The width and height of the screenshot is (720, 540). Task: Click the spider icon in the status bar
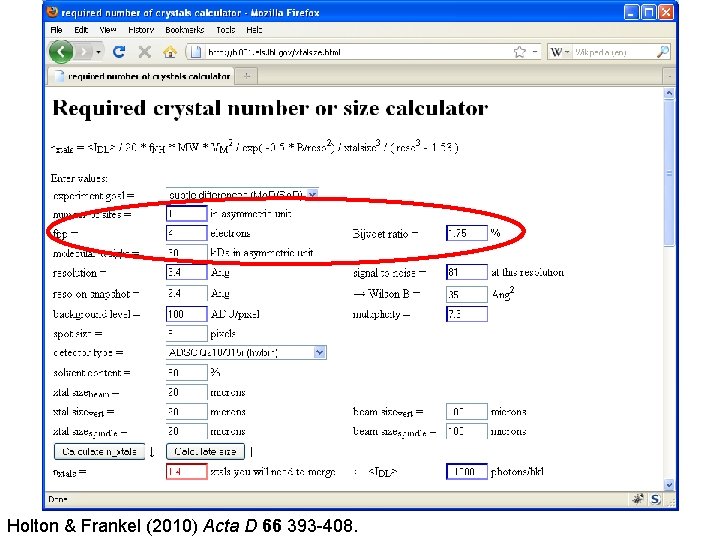pos(637,499)
